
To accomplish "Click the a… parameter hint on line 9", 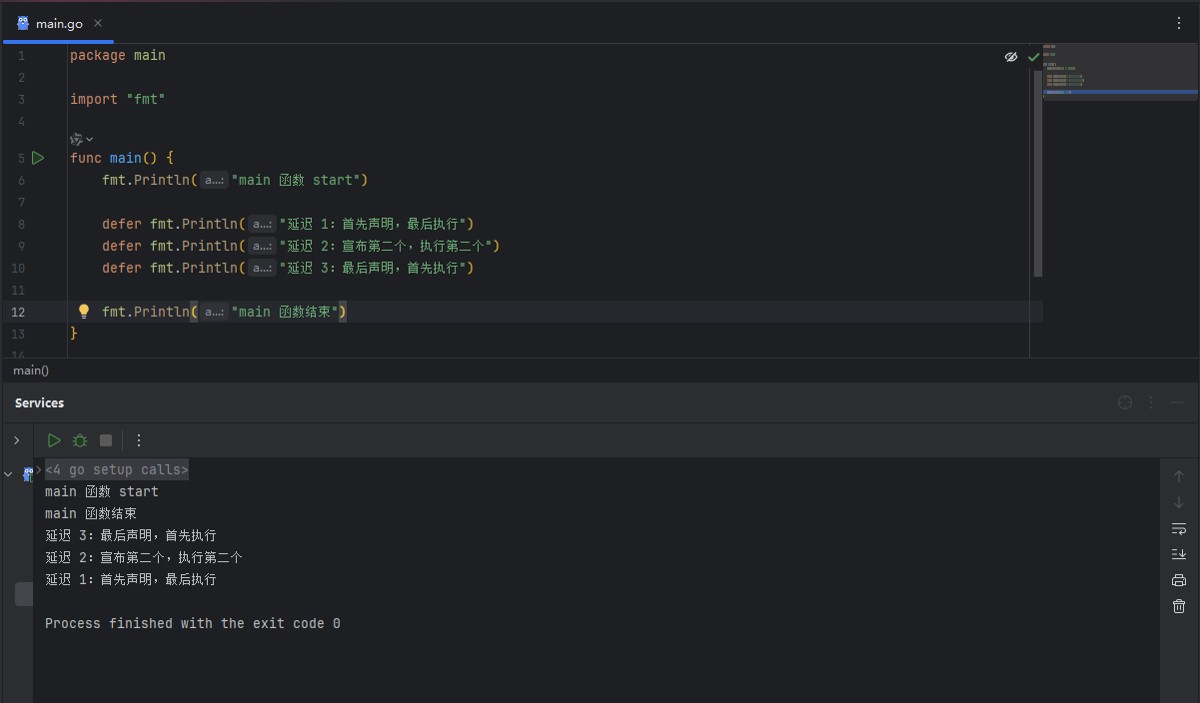I will [x=262, y=246].
